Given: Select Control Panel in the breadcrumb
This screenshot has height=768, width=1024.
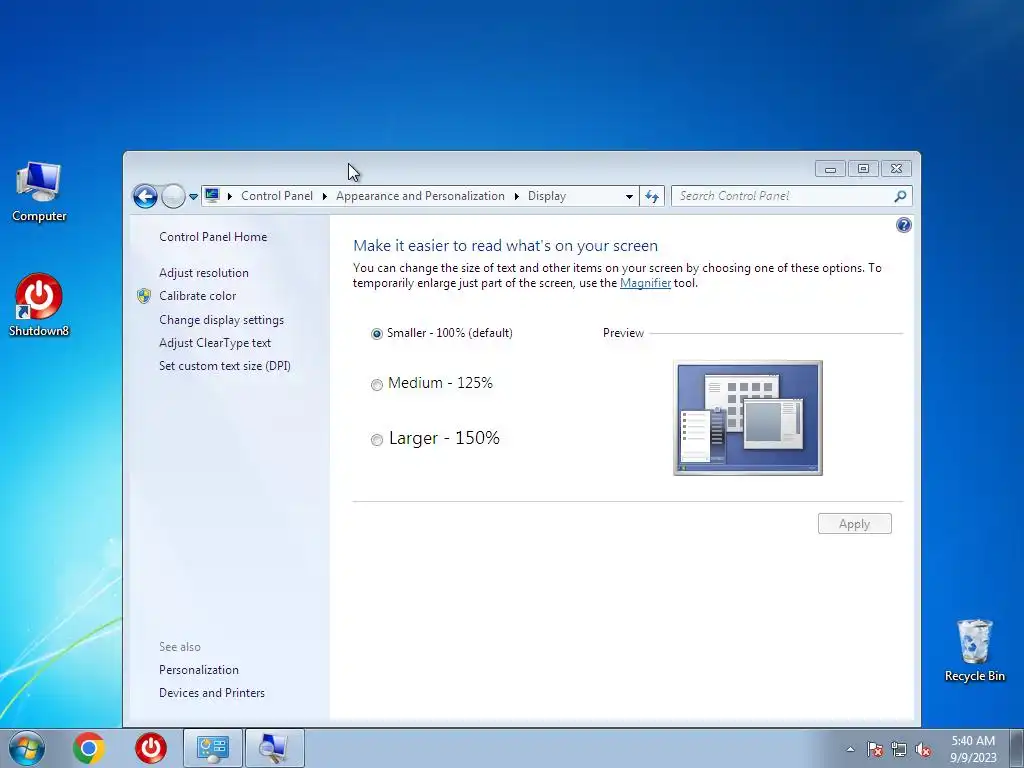Looking at the screenshot, I should (277, 196).
